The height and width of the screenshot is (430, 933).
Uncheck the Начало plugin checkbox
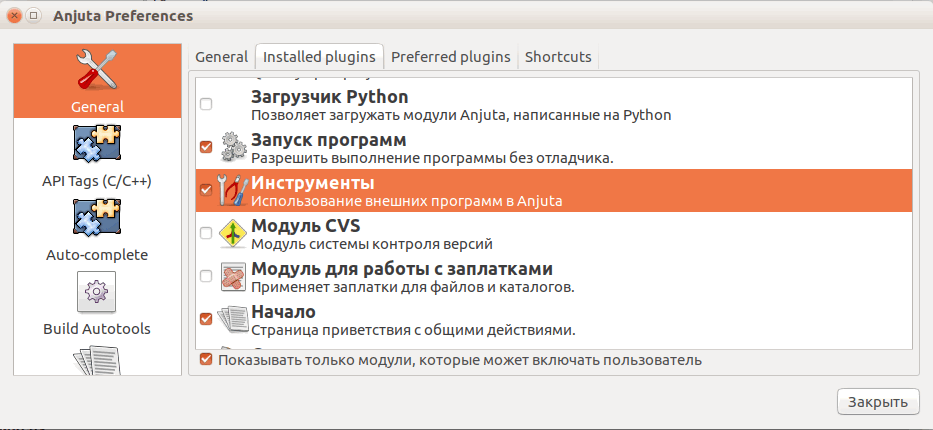pyautogui.click(x=206, y=319)
